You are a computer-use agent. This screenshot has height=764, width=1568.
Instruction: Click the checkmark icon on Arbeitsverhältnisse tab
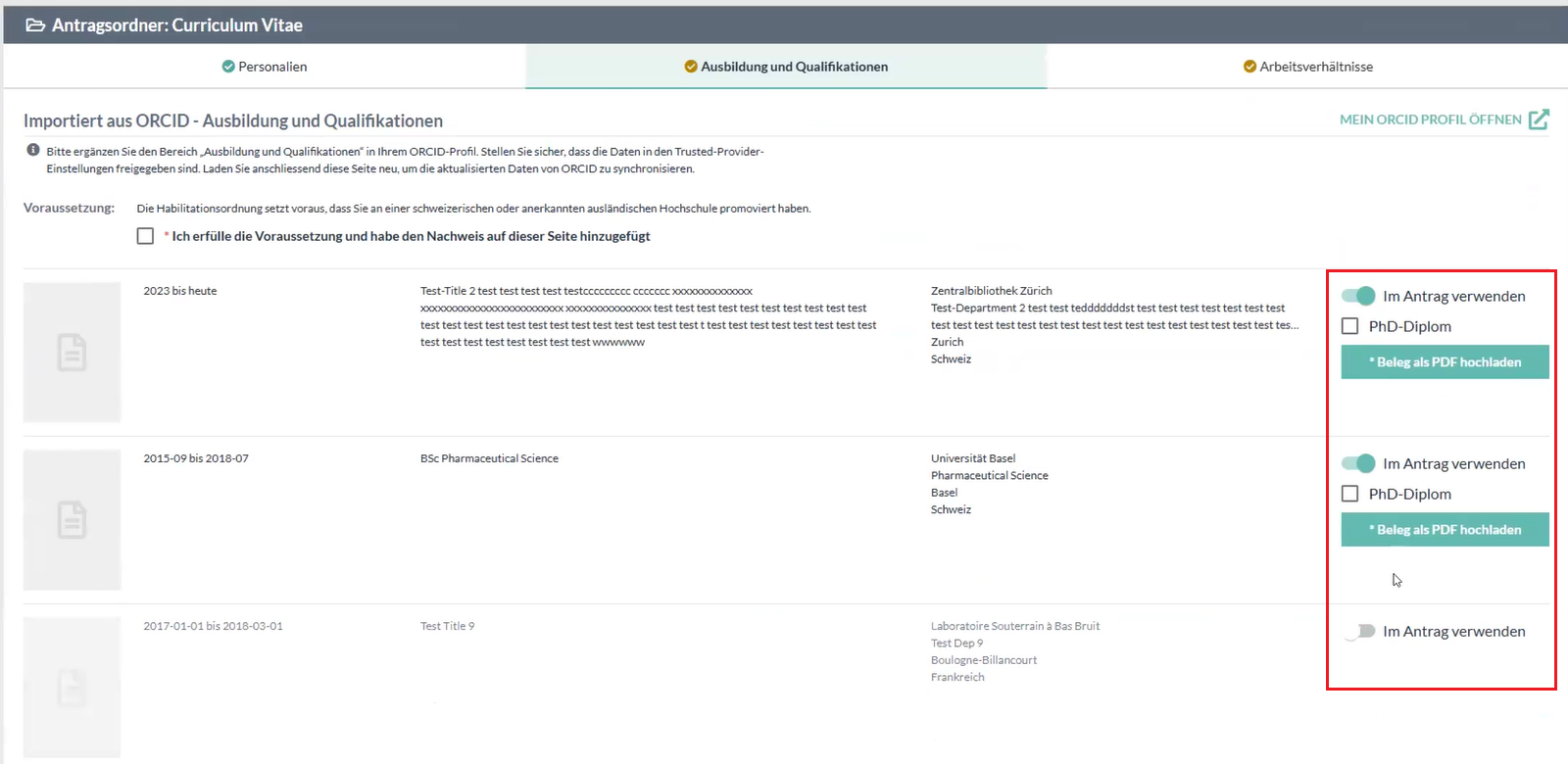coord(1249,67)
